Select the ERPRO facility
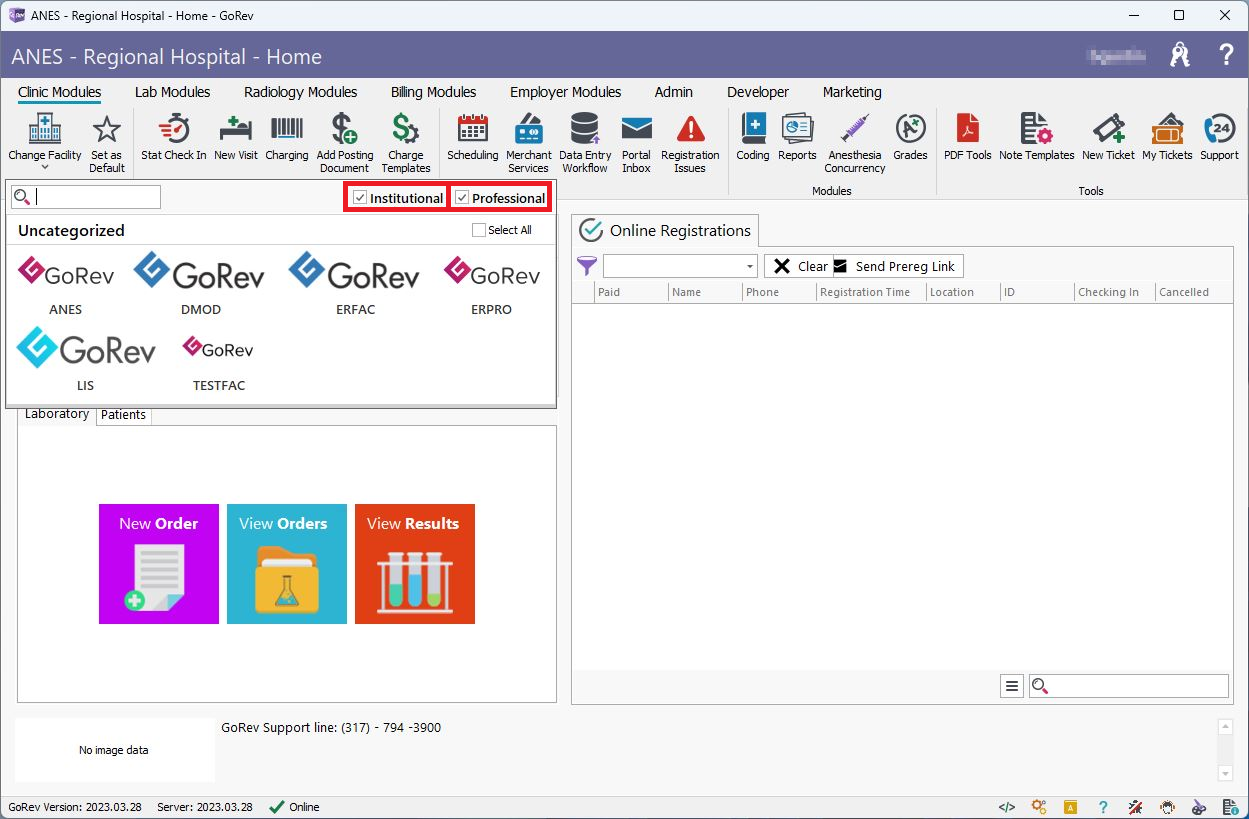The height and width of the screenshot is (819, 1249). [491, 284]
